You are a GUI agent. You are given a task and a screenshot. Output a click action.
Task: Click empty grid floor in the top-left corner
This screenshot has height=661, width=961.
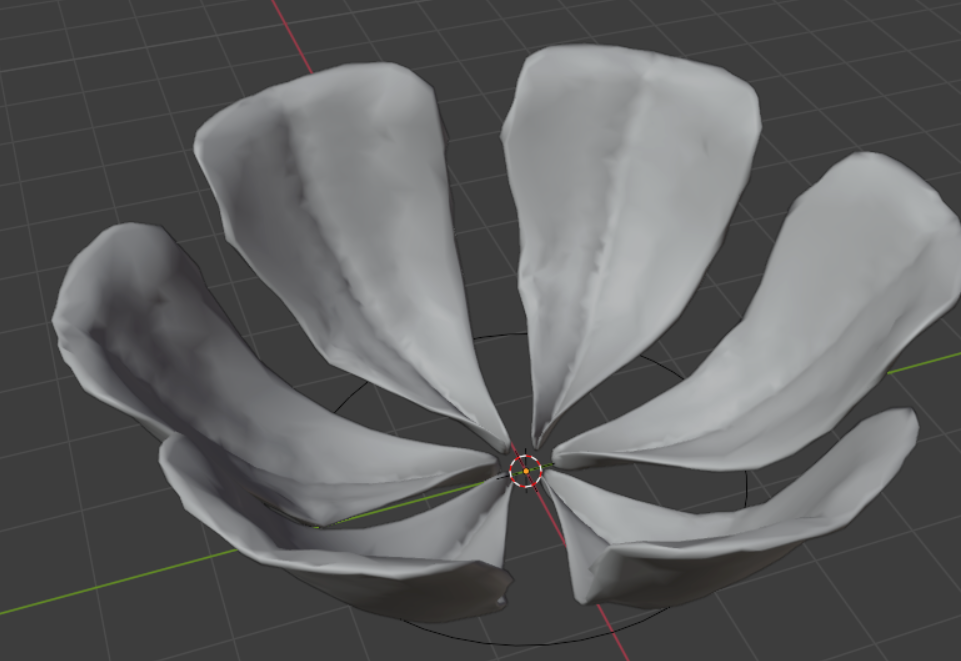[x=92, y=61]
